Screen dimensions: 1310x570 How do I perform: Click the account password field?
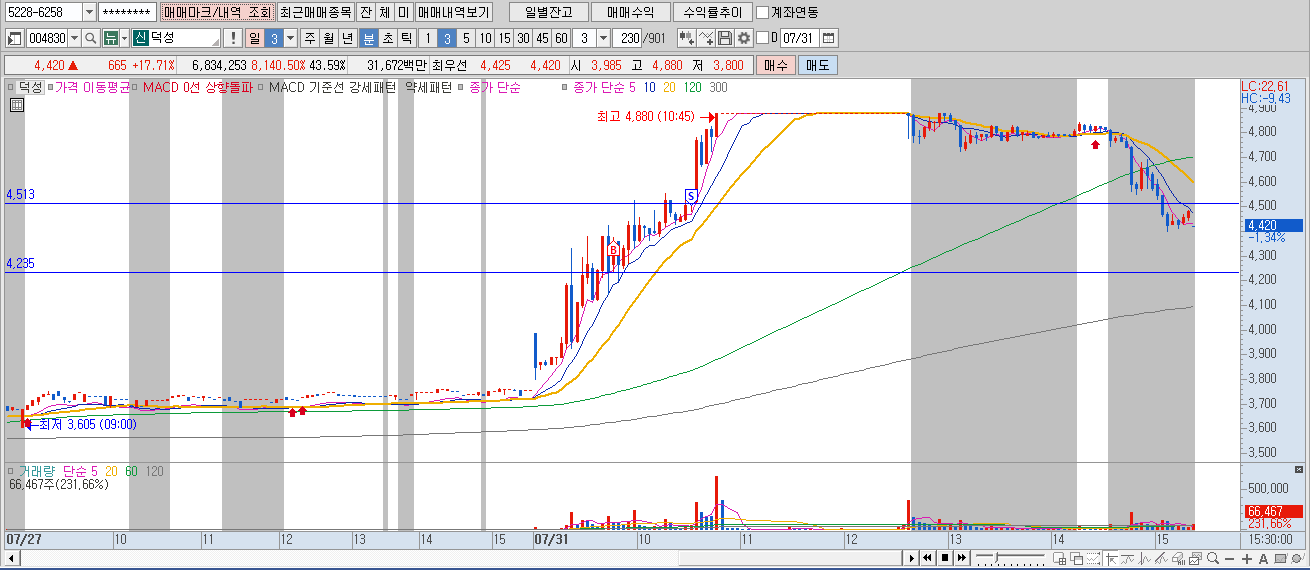pyautogui.click(x=128, y=12)
